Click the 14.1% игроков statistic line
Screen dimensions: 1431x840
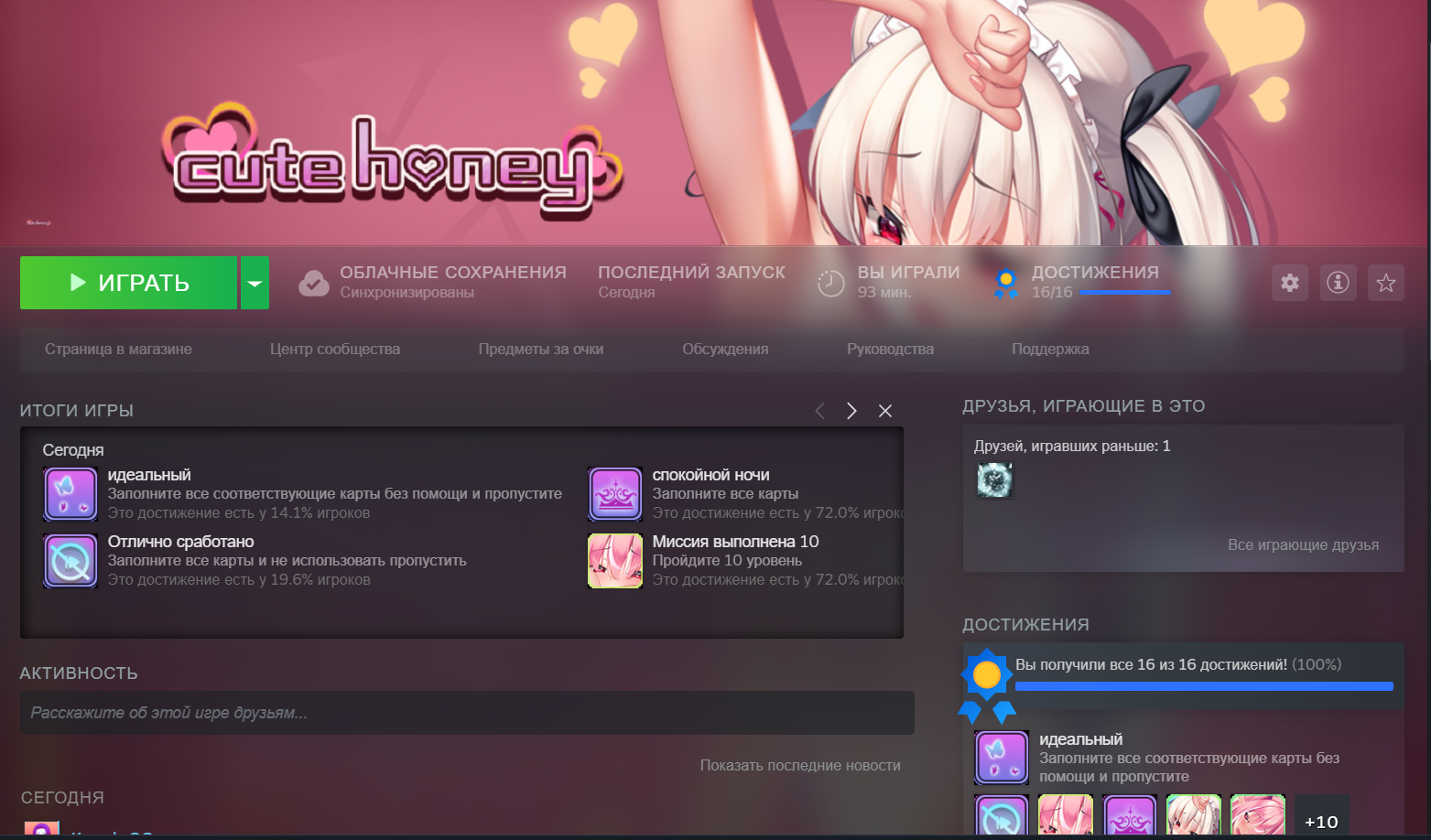[239, 513]
